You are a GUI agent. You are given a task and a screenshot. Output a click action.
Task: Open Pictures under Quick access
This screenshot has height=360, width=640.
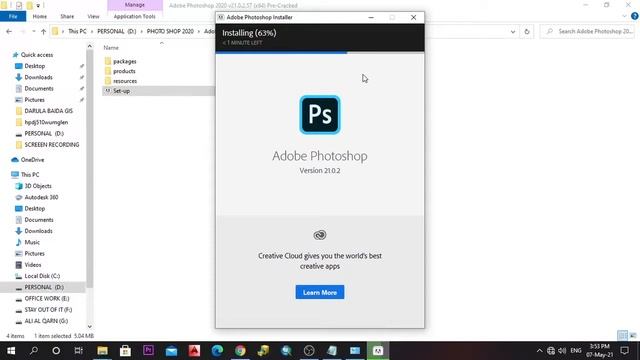pyautogui.click(x=34, y=100)
